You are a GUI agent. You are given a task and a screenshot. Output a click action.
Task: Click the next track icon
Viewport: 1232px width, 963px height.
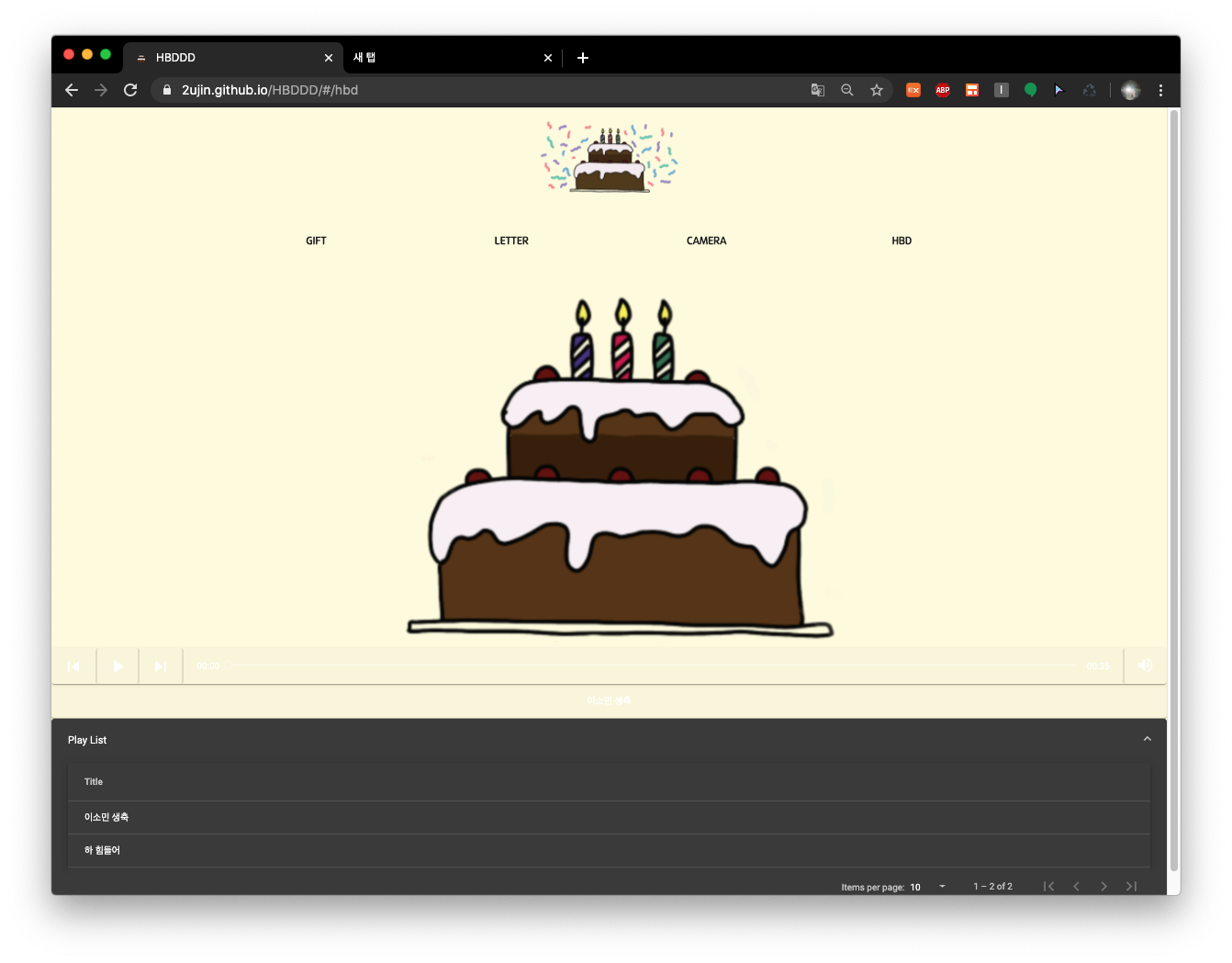[161, 666]
